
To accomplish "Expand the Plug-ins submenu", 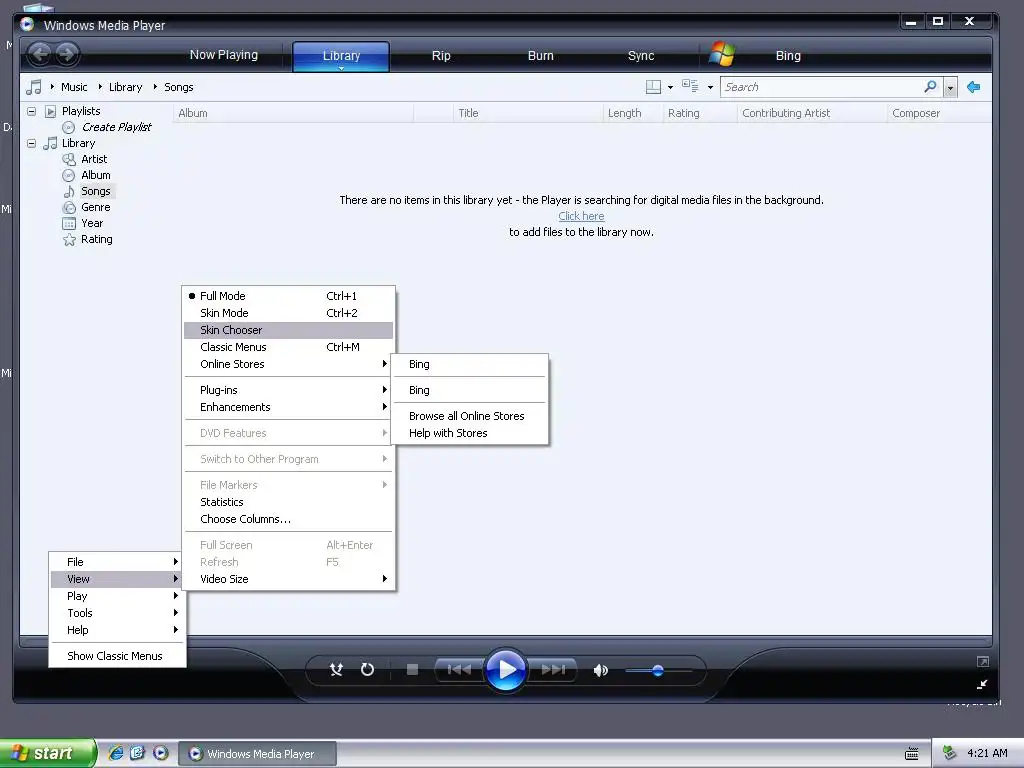I will click(x=289, y=390).
